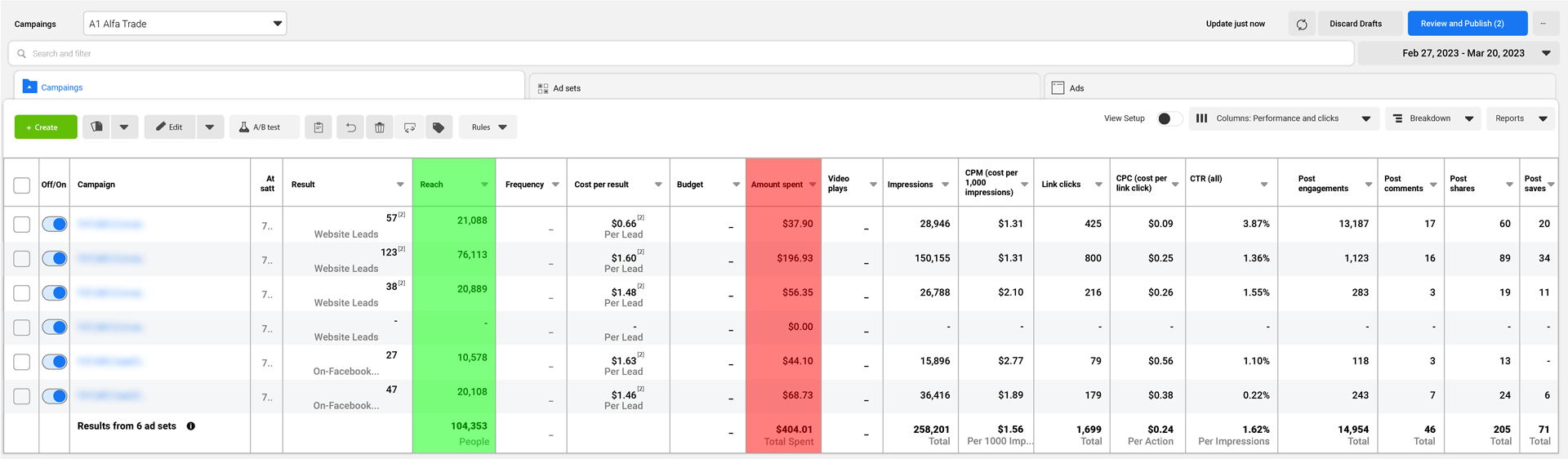Delete selection with the trash icon
Screen dimensions: 1568x459
click(x=380, y=127)
